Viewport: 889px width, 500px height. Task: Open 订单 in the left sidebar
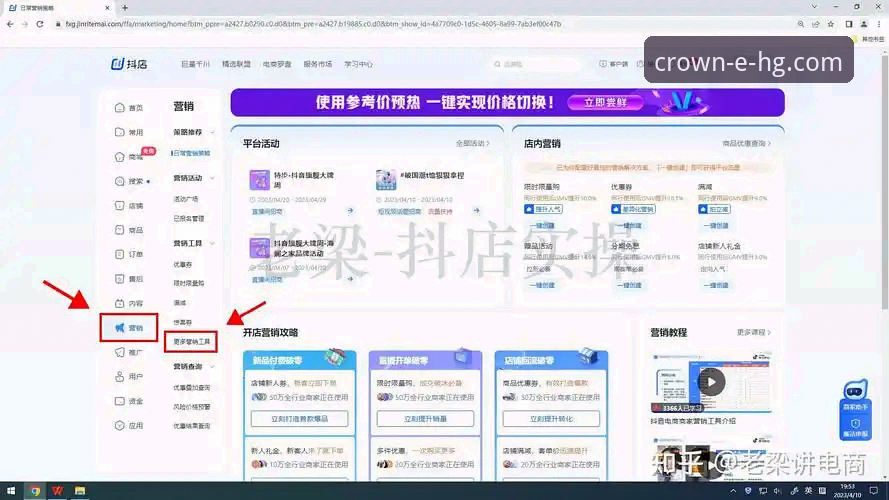point(129,255)
